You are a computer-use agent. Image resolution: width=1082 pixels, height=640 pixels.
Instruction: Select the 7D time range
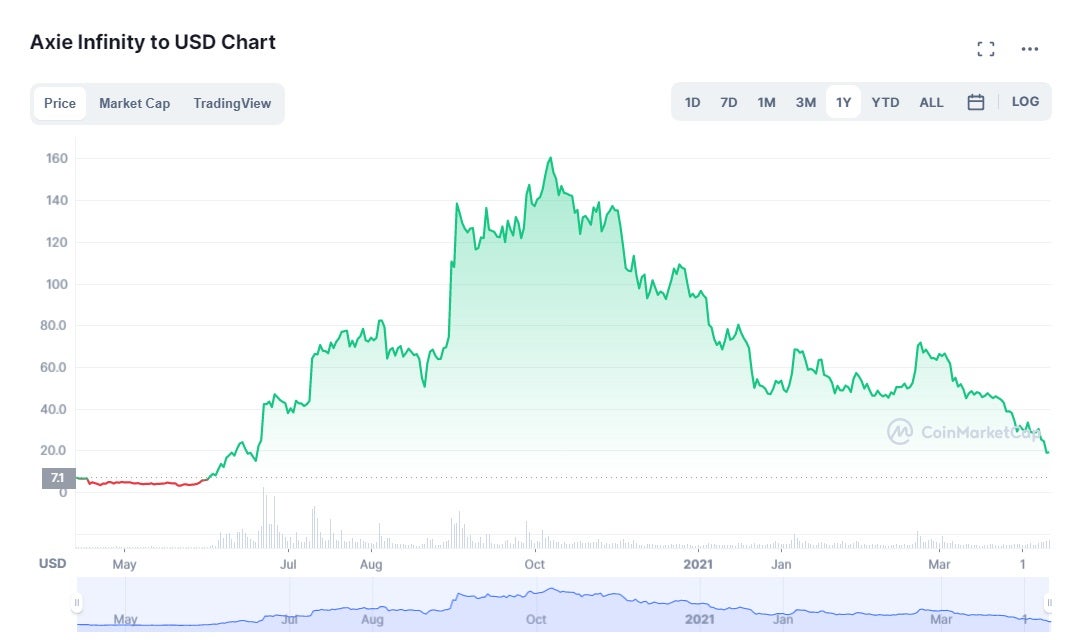click(729, 101)
